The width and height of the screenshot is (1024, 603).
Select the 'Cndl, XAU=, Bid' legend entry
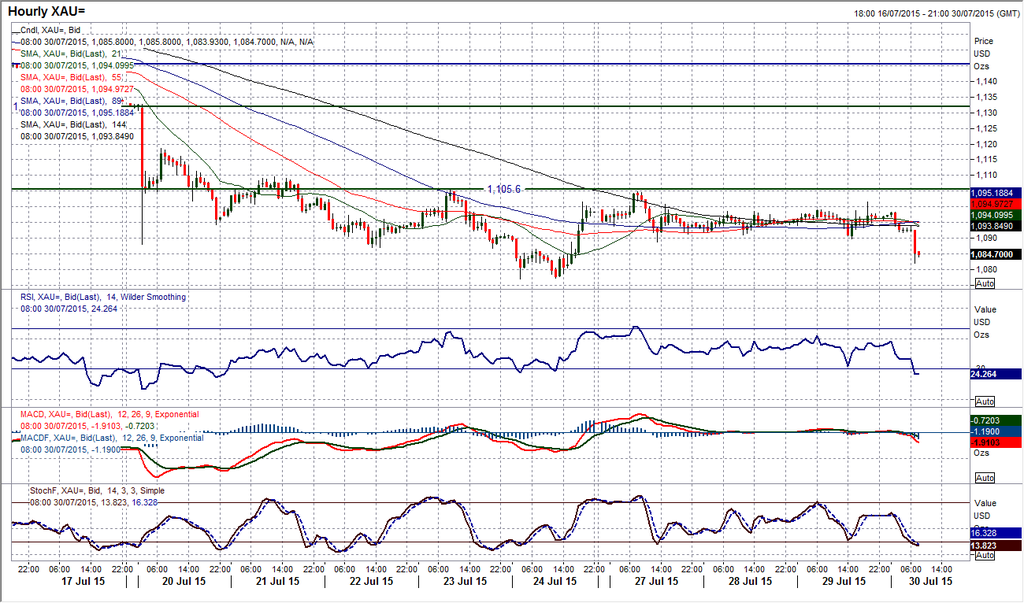point(50,30)
